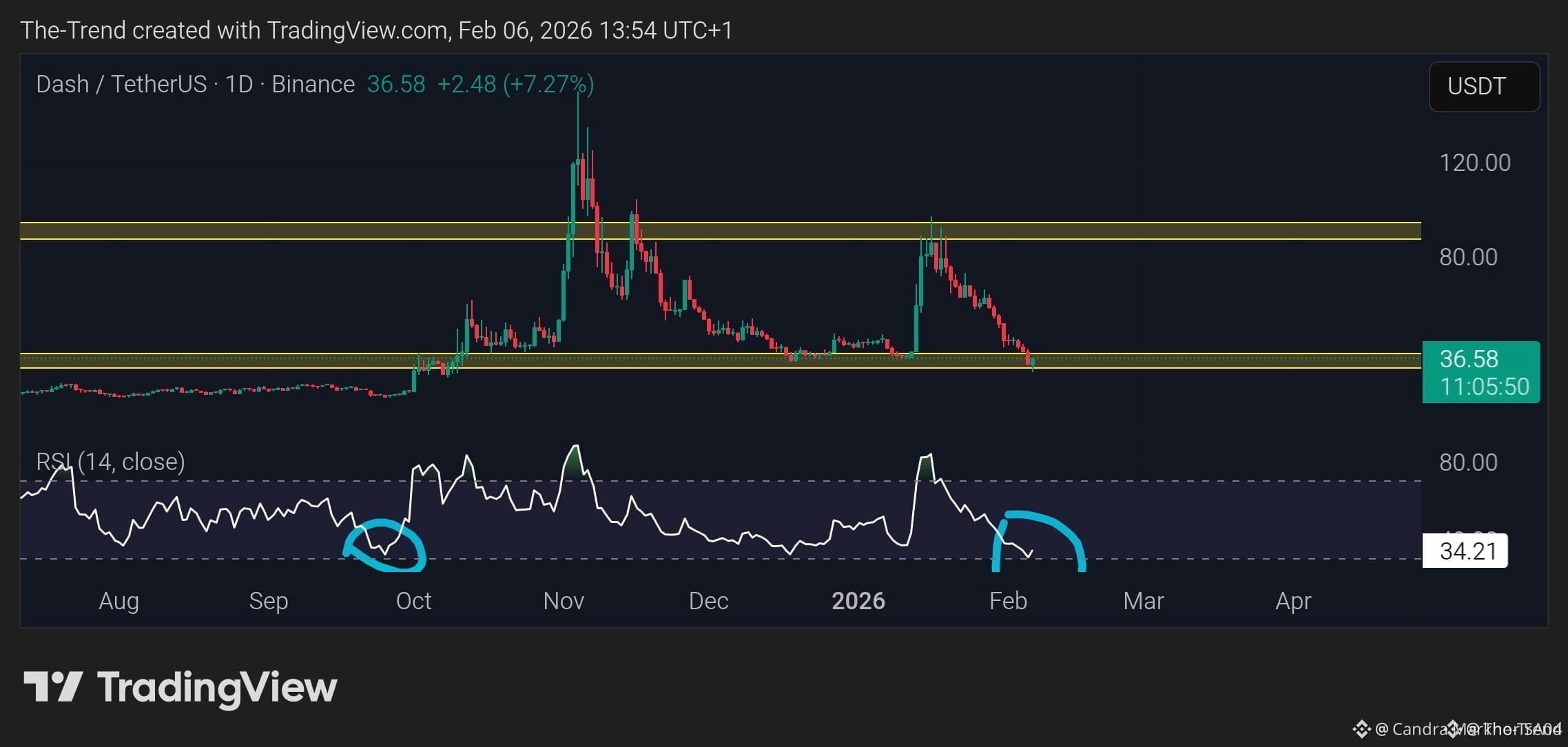Click the Dec label on time axis

coord(708,601)
